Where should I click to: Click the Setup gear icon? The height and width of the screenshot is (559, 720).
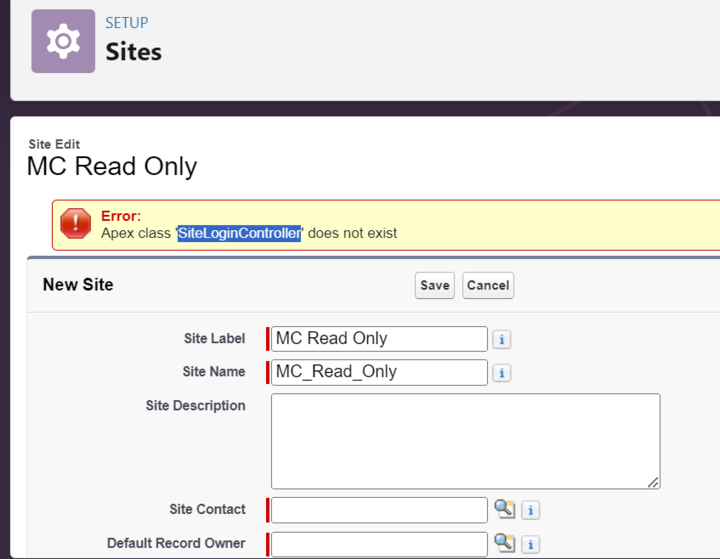[63, 41]
